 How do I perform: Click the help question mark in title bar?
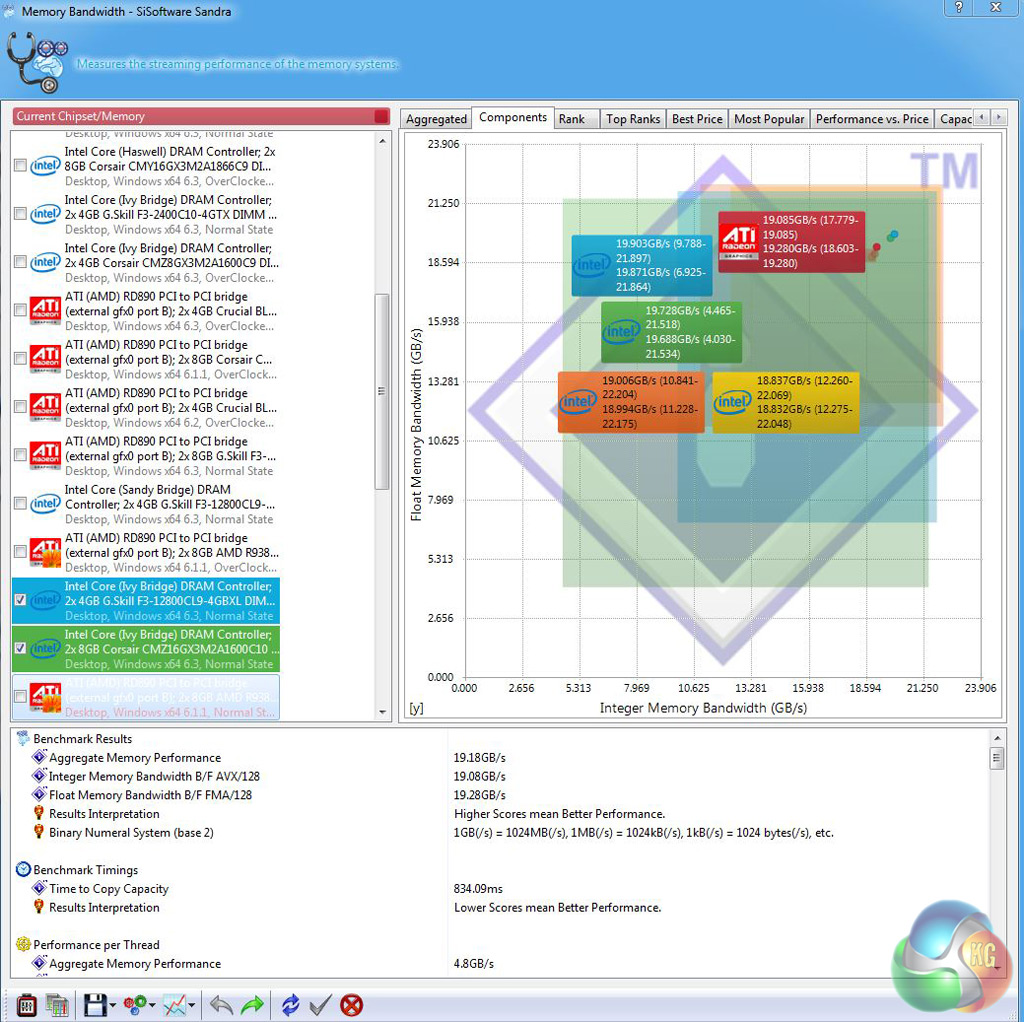click(x=959, y=7)
